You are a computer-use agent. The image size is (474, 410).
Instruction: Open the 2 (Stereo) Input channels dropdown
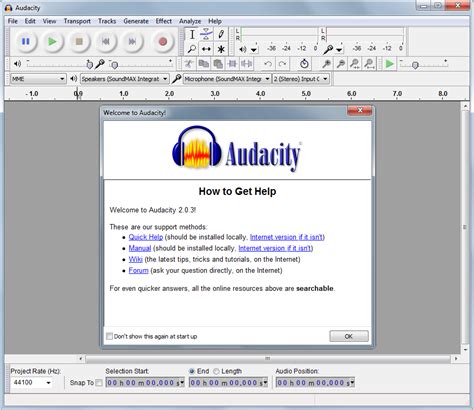301,79
